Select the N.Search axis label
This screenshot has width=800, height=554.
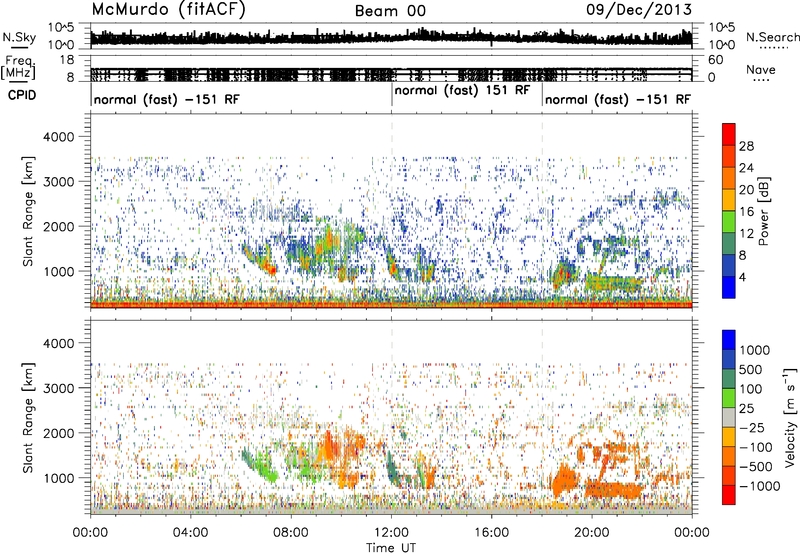pyautogui.click(x=772, y=37)
